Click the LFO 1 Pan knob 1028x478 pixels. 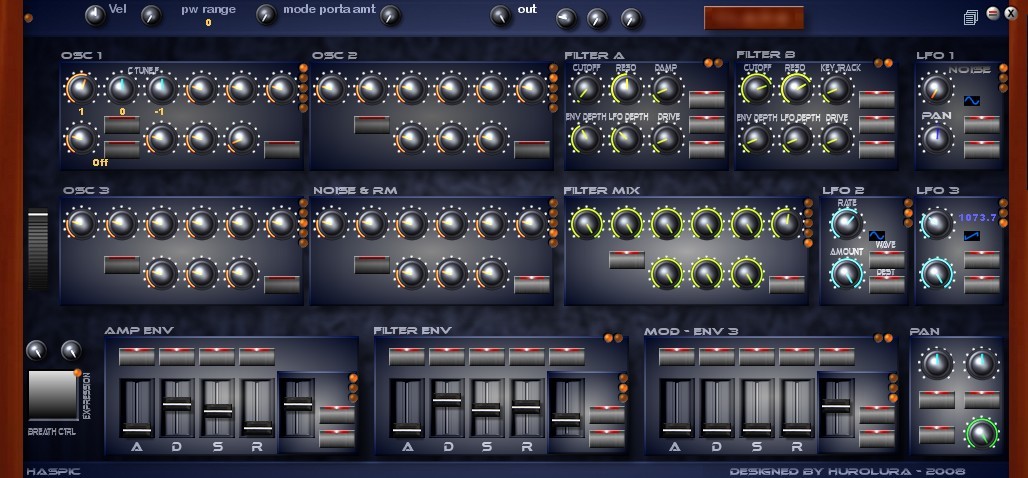[936, 139]
